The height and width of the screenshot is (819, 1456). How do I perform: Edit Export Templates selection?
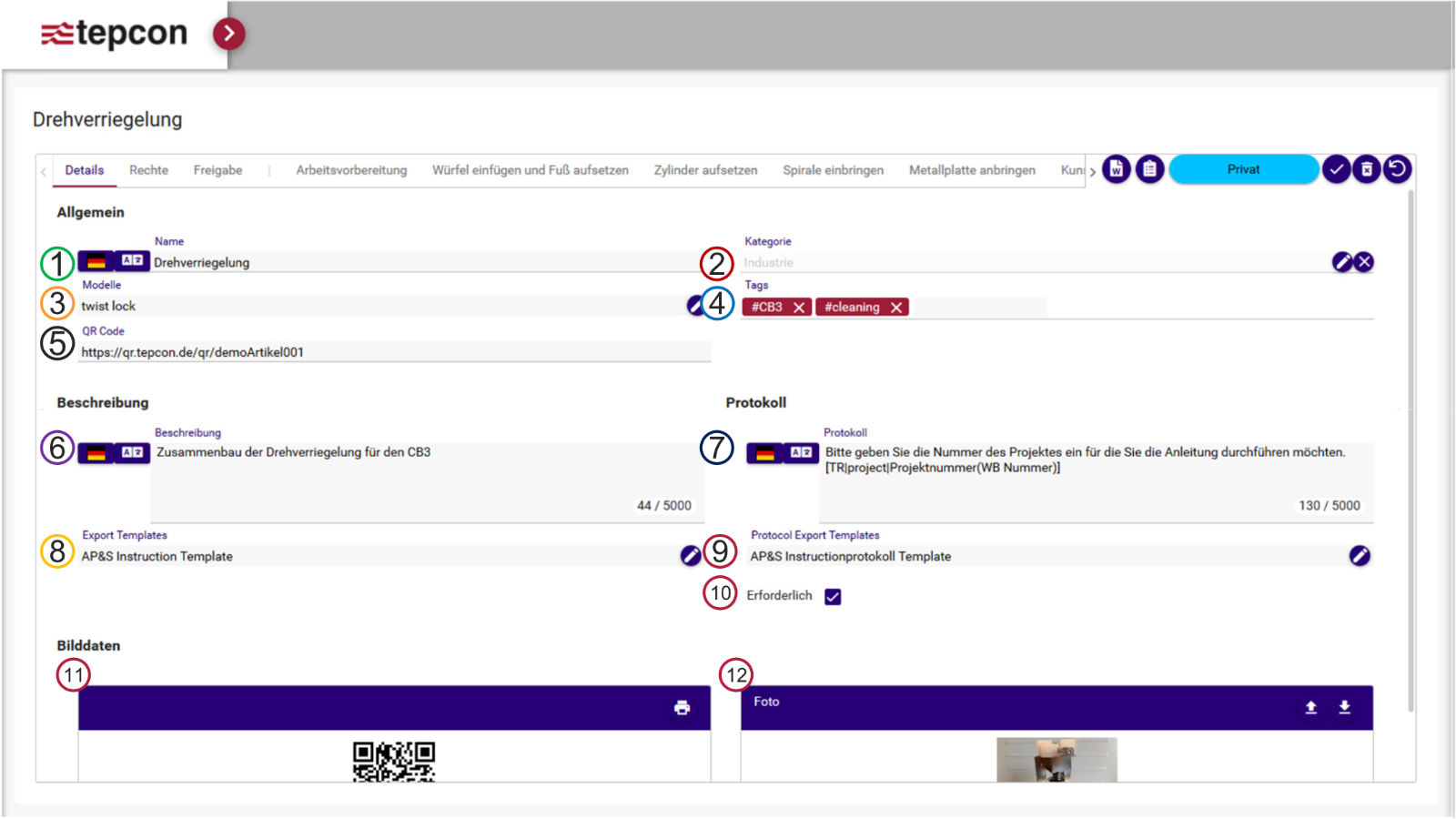click(691, 556)
